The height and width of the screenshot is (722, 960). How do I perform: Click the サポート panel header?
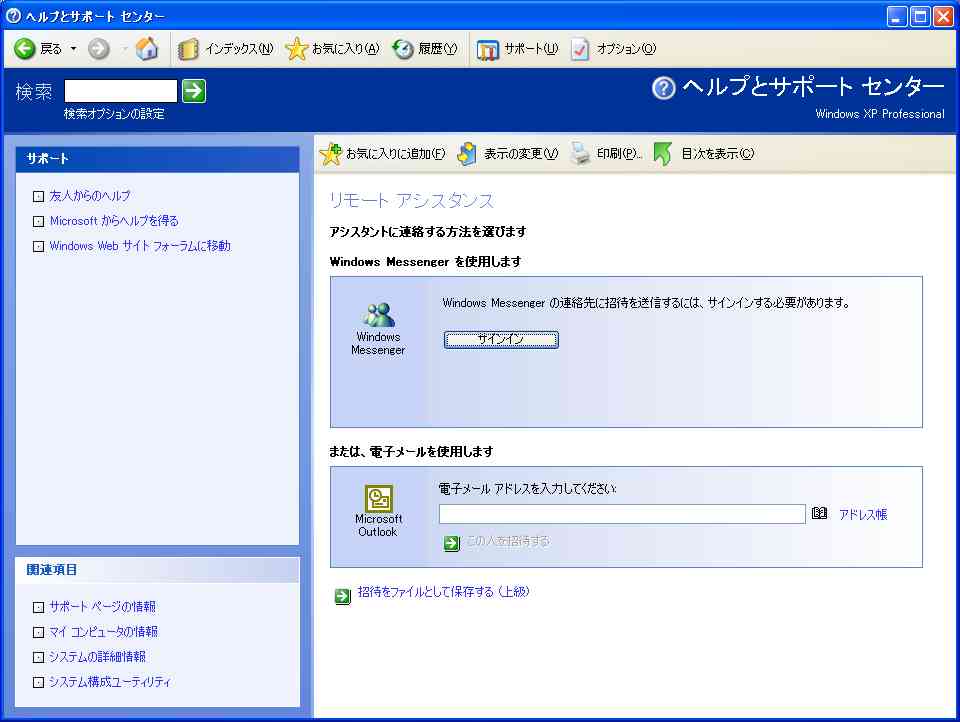click(157, 159)
